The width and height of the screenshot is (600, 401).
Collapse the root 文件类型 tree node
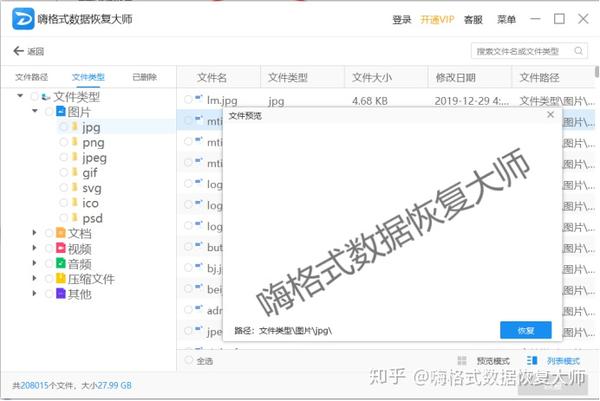20,96
